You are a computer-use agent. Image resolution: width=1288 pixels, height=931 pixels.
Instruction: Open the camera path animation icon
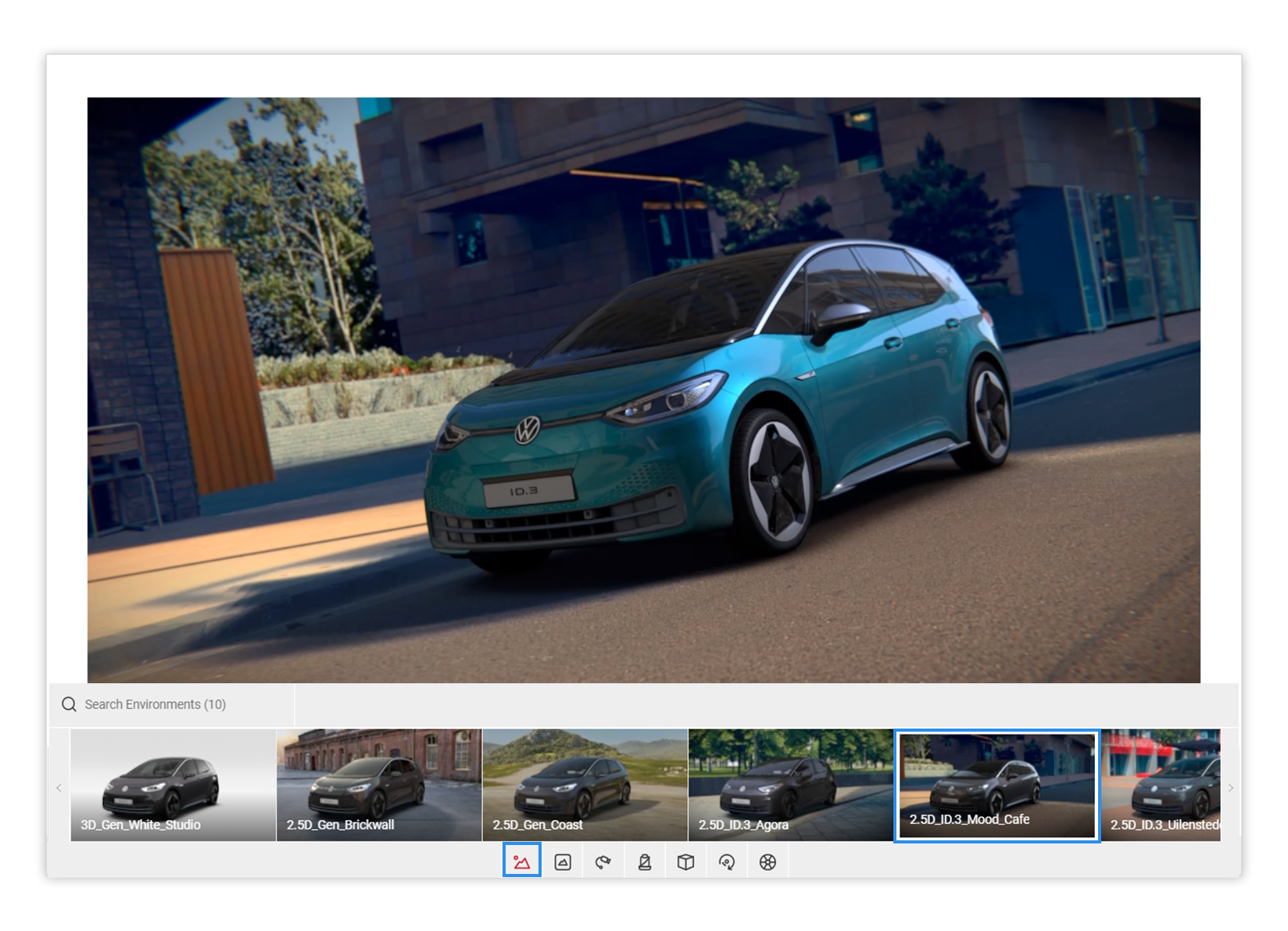point(603,861)
